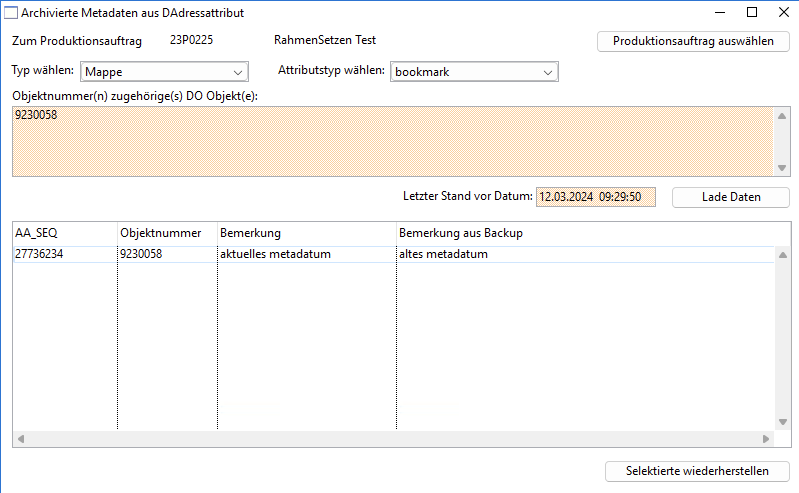
Task: Click the list's scroll-up arrow in Objektnummer box
Action: click(x=782, y=115)
